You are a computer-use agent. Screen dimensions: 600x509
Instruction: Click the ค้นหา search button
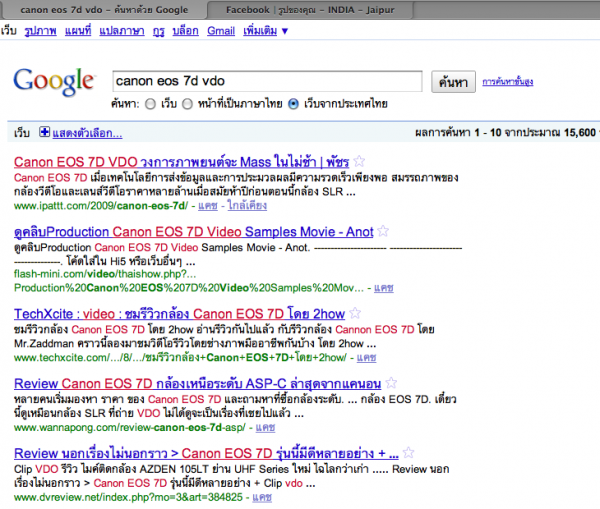click(x=453, y=82)
